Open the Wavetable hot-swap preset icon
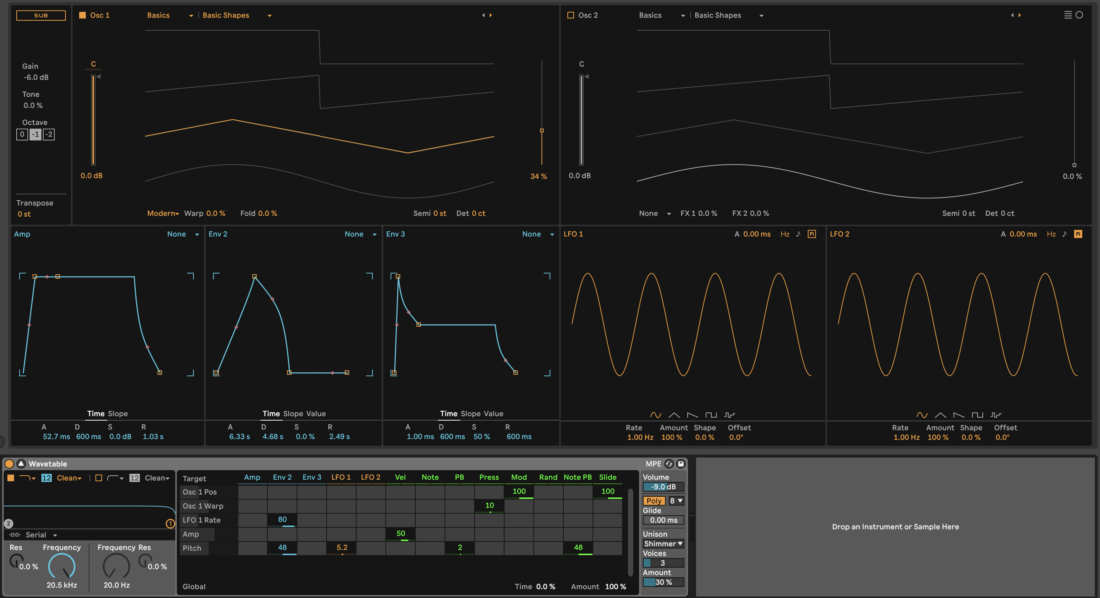The image size is (1100, 598). 669,464
